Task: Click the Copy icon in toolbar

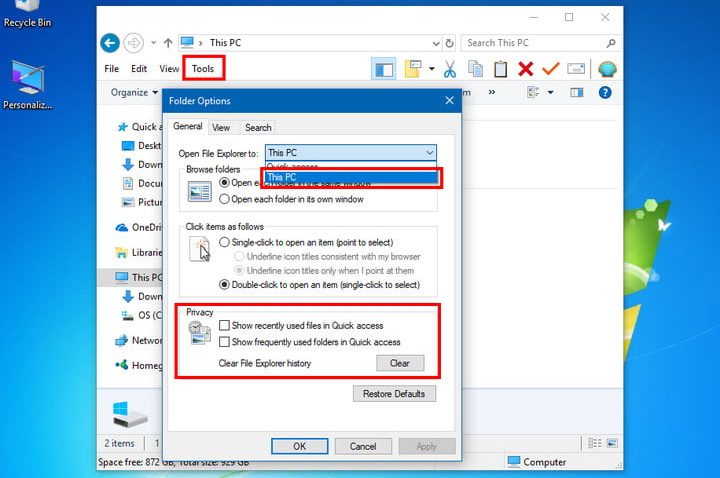Action: (x=475, y=69)
